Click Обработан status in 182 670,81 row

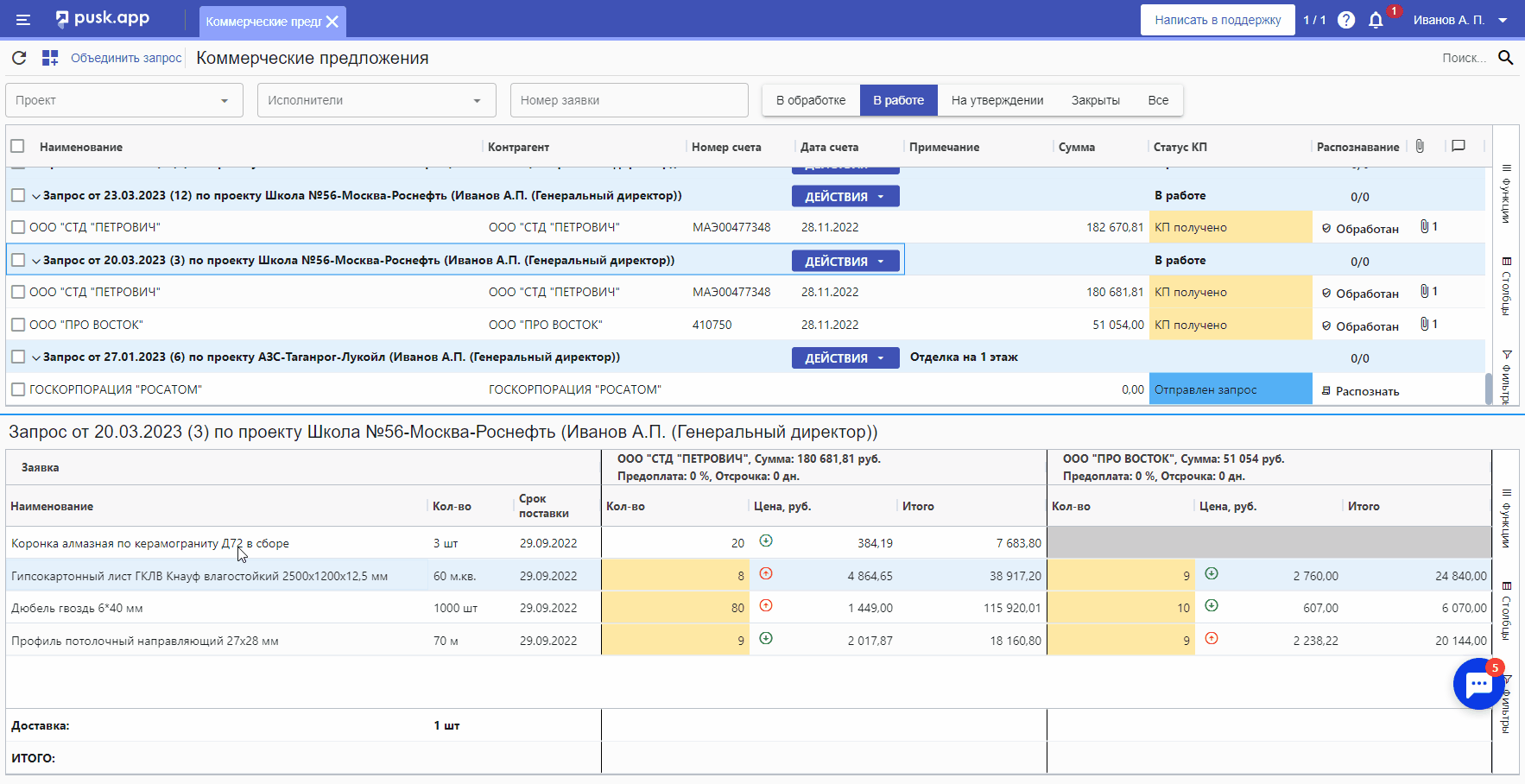tap(1360, 229)
